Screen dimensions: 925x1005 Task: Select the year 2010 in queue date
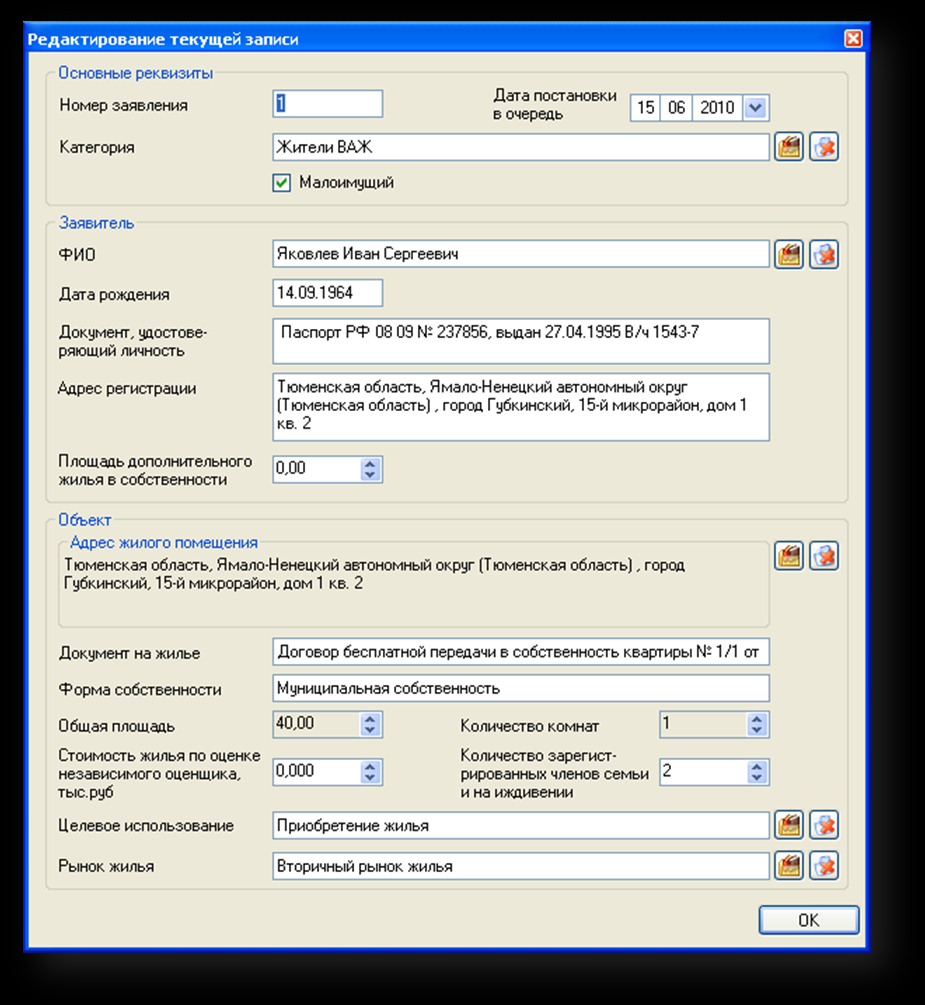pyautogui.click(x=717, y=108)
